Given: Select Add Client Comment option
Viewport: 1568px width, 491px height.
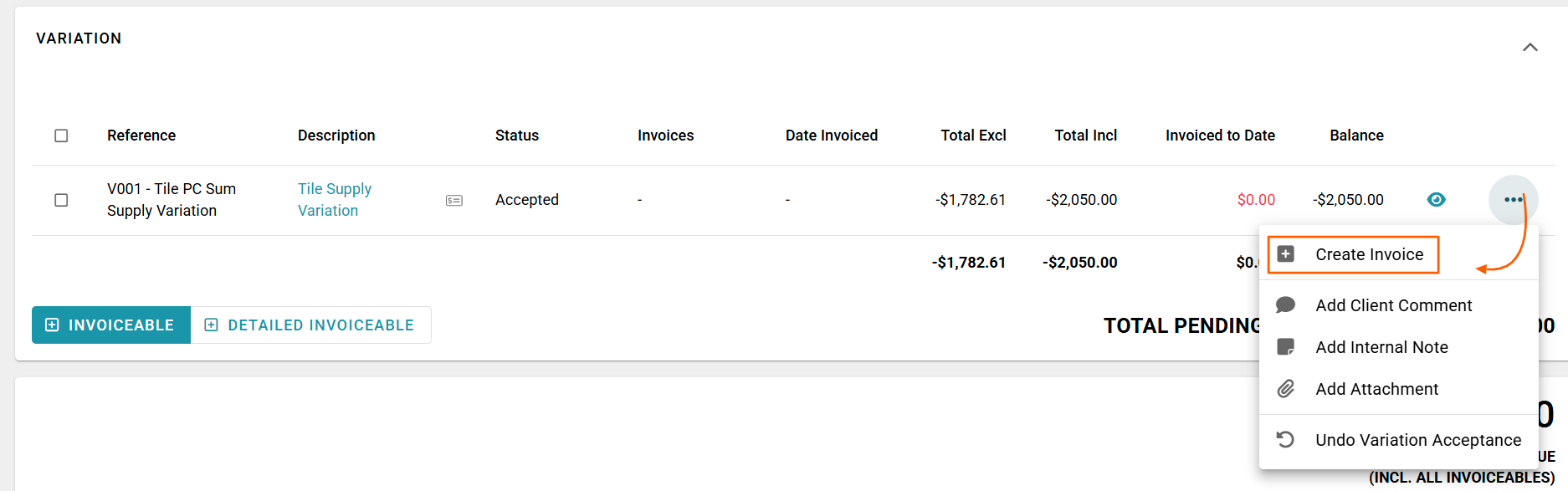Looking at the screenshot, I should click(1393, 305).
